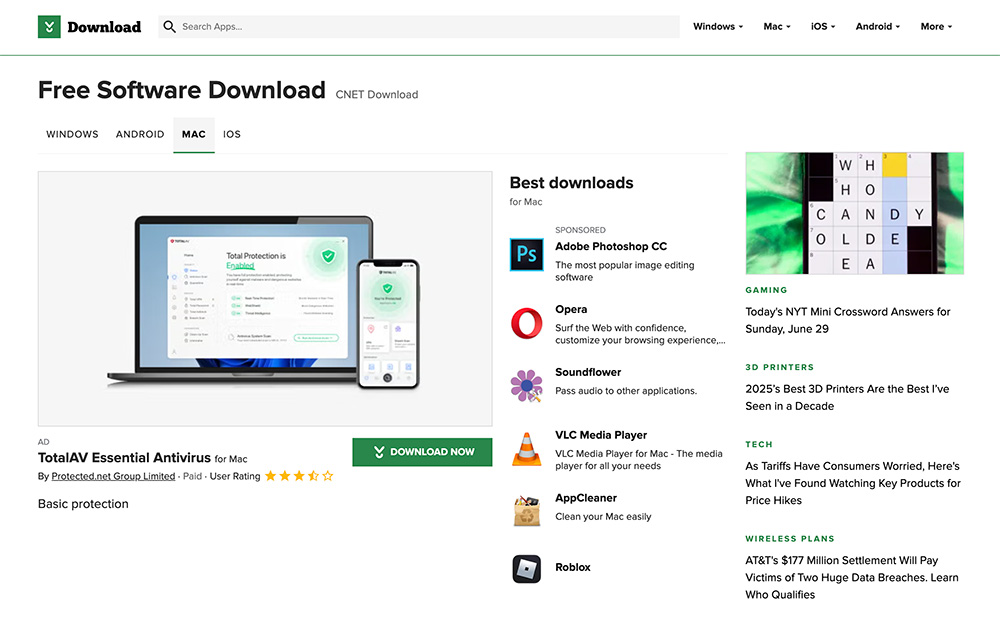
Task: Expand the More dropdown in header
Action: pyautogui.click(x=936, y=27)
